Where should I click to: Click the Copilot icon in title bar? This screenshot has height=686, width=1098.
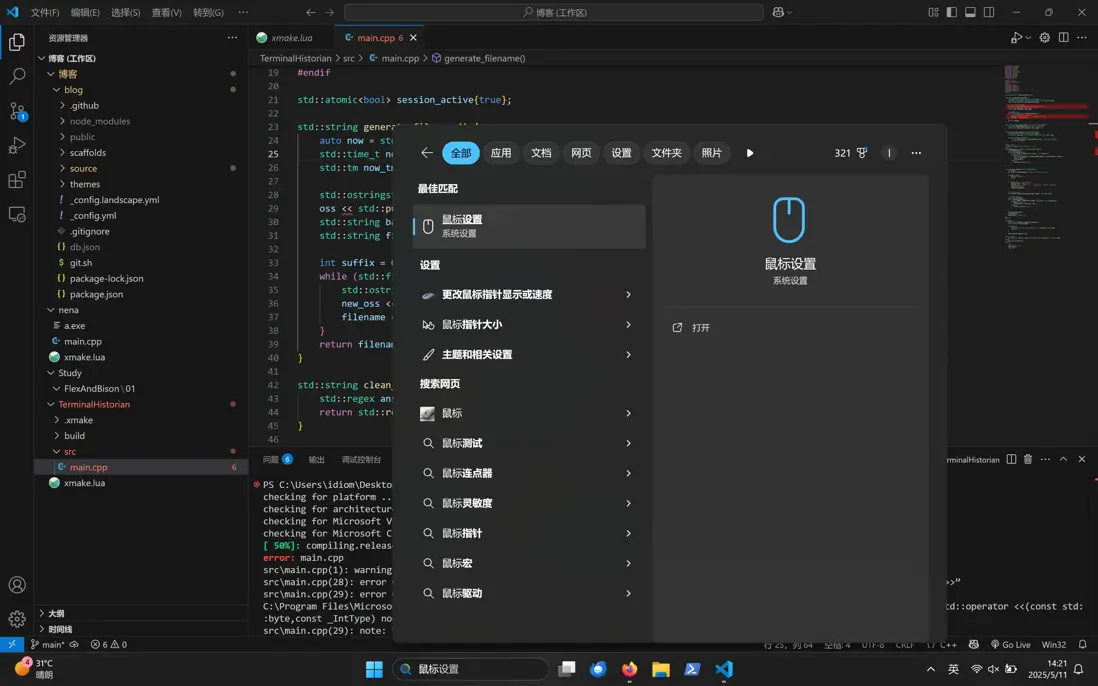(778, 12)
